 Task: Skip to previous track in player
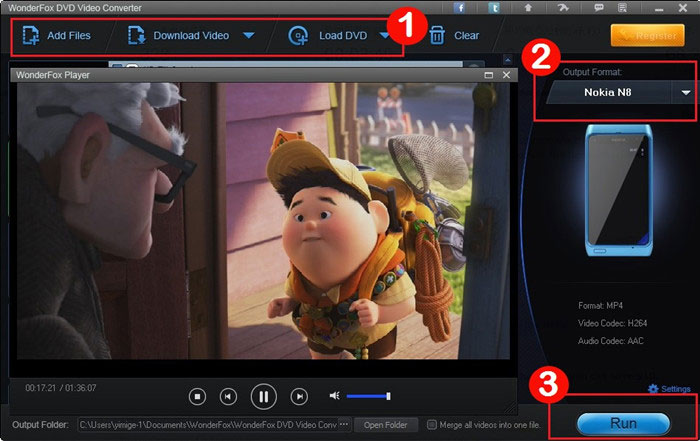pyautogui.click(x=228, y=396)
